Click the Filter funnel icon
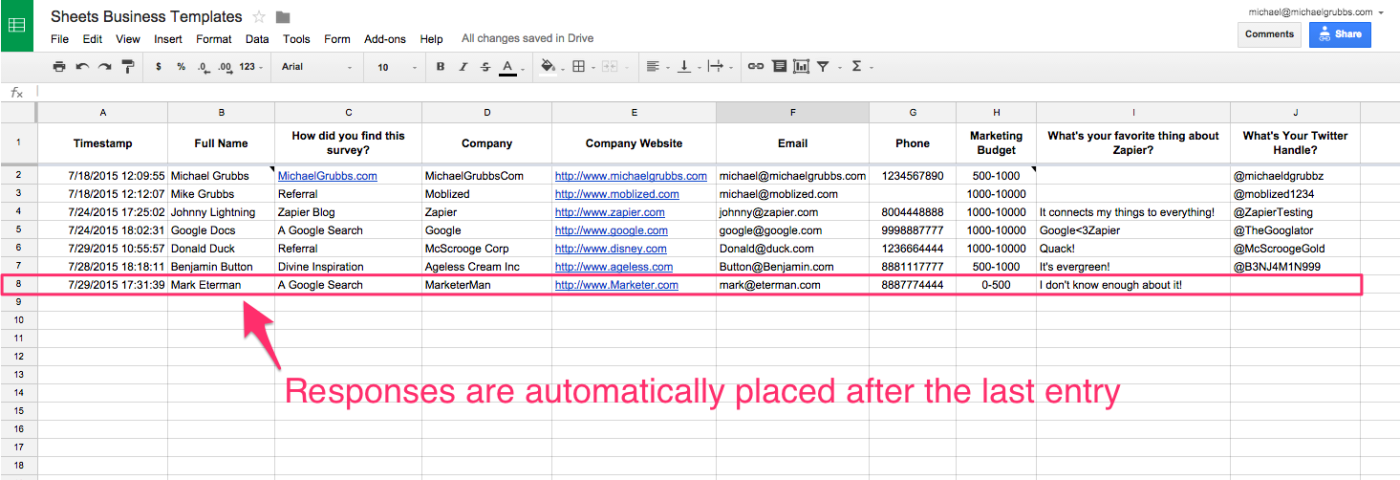Screen dimensions: 1400x480 [x=825, y=67]
